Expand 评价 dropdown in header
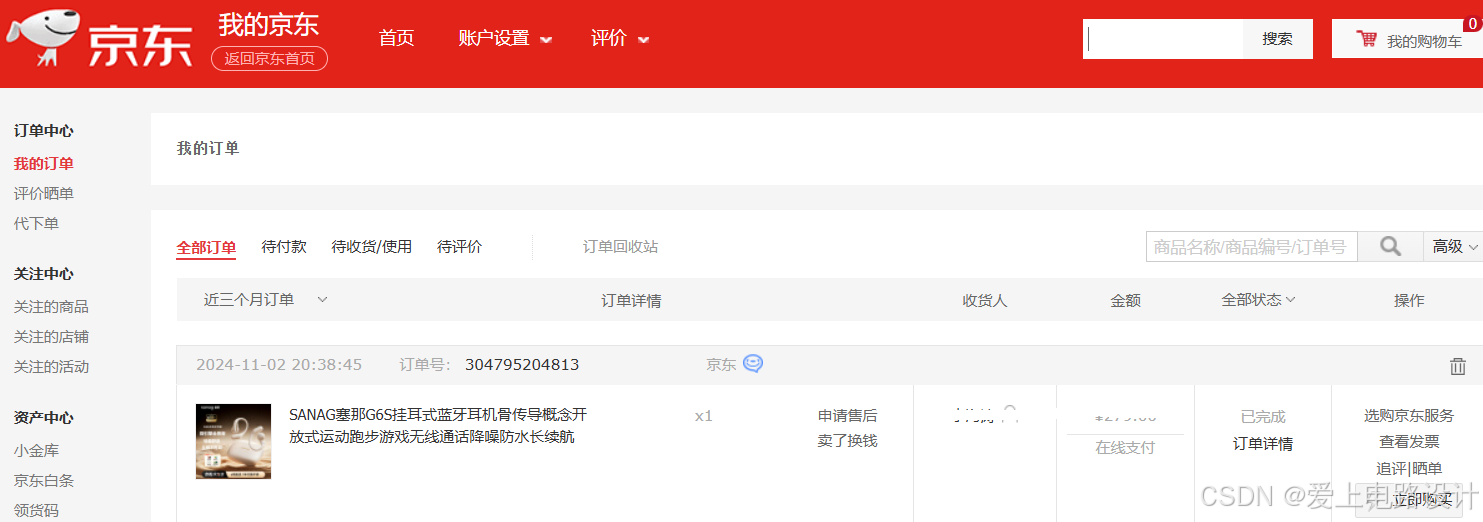The width and height of the screenshot is (1483, 522). (620, 39)
